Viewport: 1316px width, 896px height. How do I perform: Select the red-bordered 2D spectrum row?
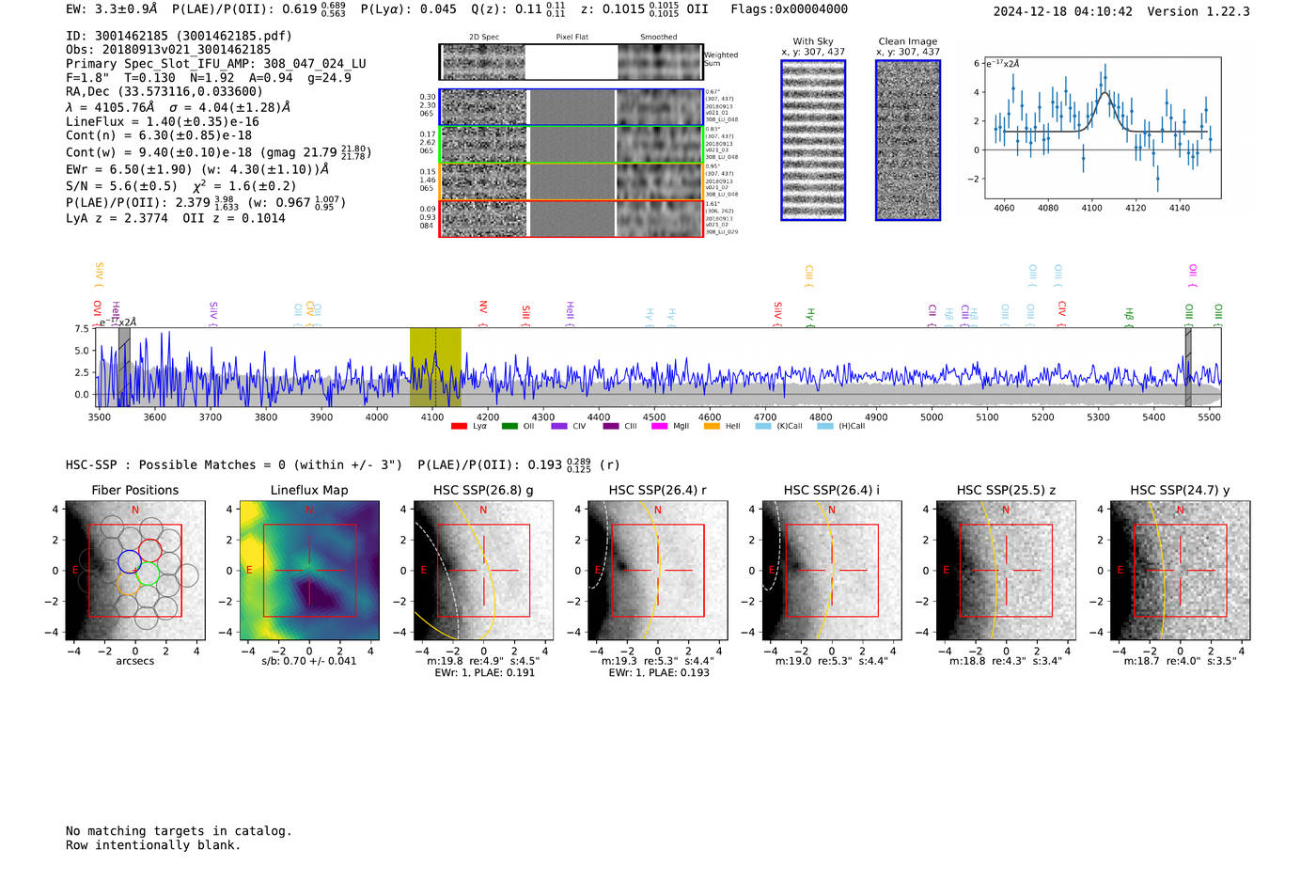coord(571,218)
